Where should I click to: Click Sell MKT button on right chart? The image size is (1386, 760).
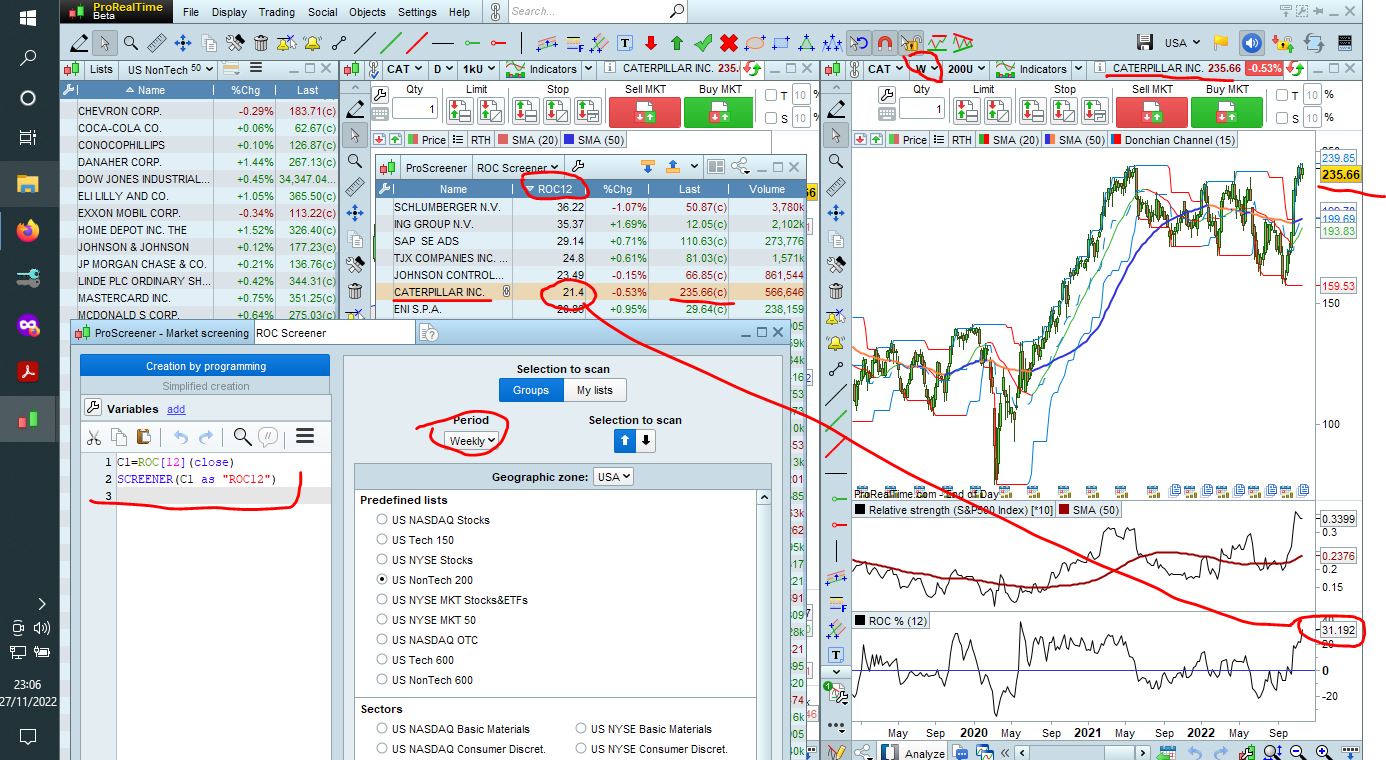[x=1152, y=111]
